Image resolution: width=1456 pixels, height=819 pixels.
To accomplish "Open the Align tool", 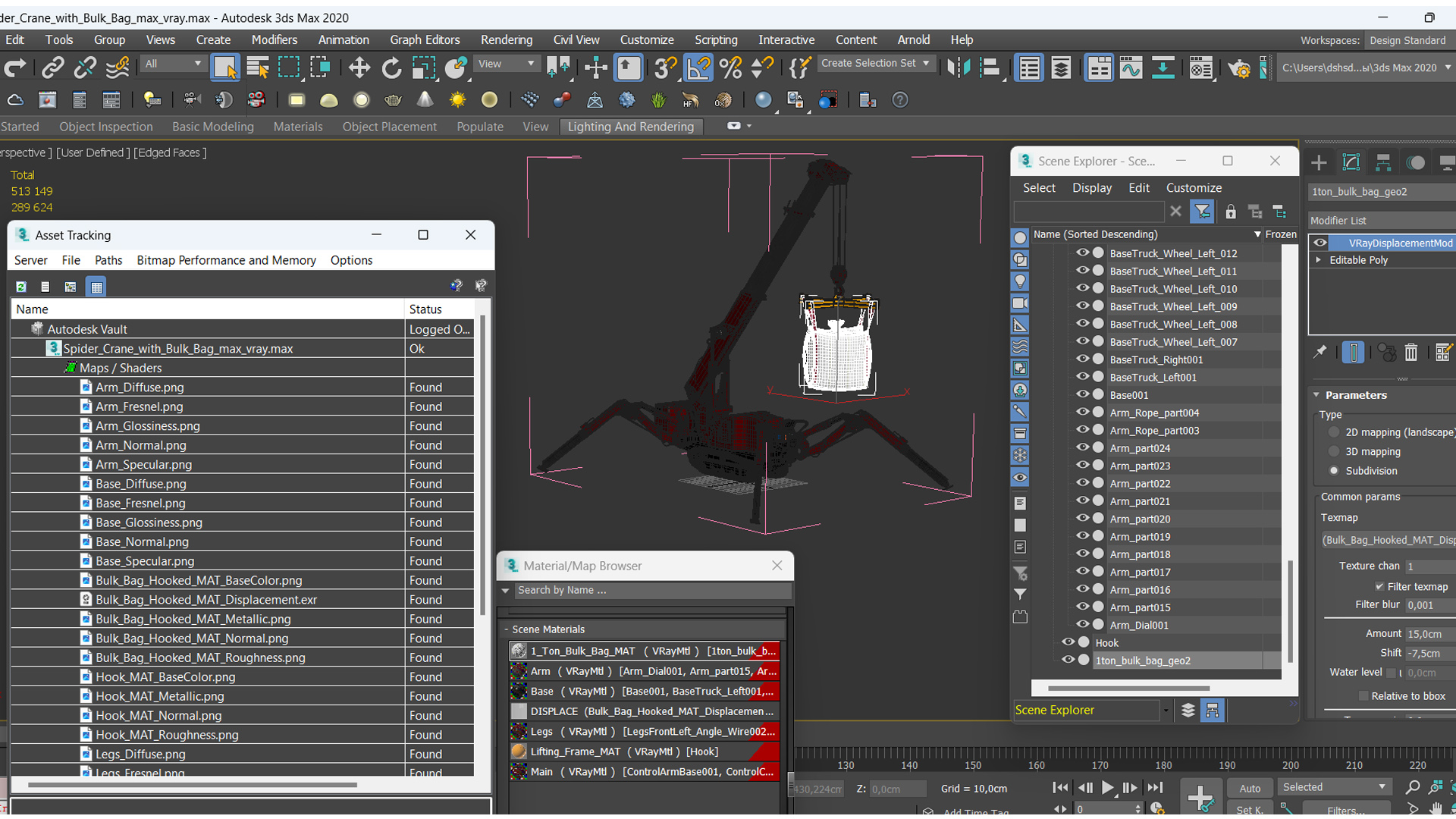I will pyautogui.click(x=990, y=68).
